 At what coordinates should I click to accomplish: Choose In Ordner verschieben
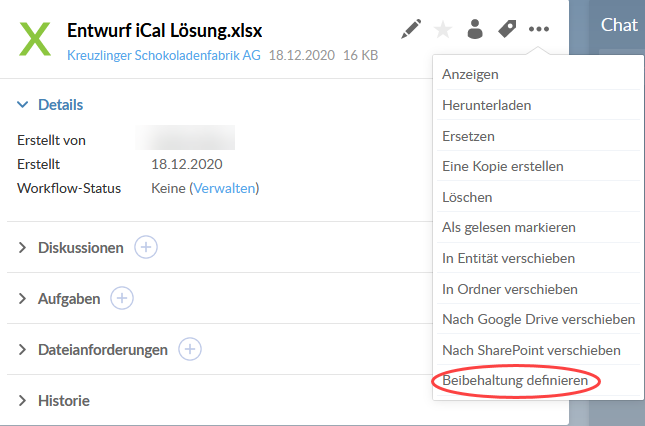pyautogui.click(x=538, y=289)
